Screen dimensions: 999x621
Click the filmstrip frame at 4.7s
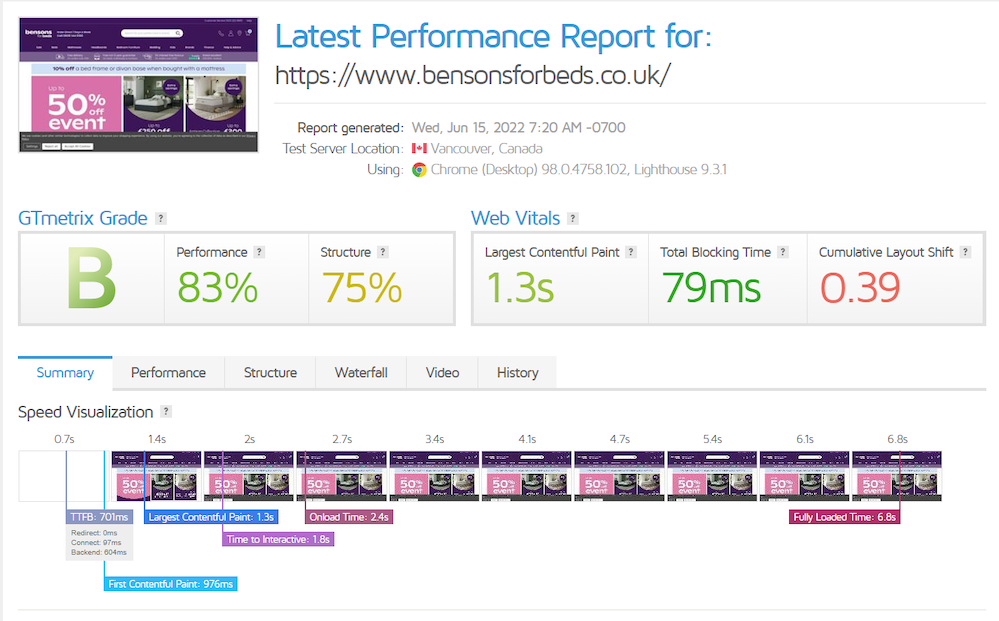point(619,476)
